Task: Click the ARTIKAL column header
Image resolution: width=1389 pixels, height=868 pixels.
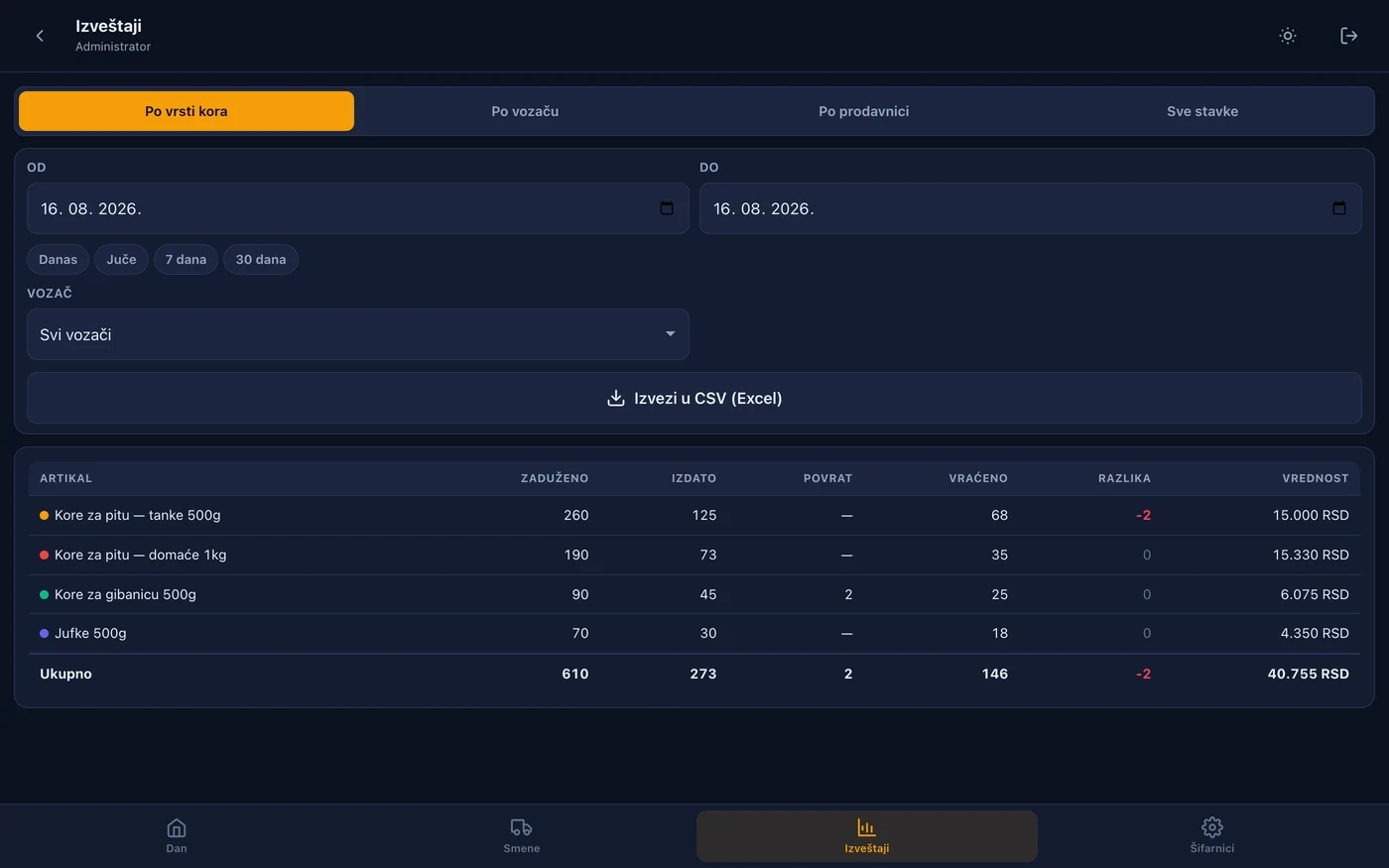Action: [x=65, y=478]
